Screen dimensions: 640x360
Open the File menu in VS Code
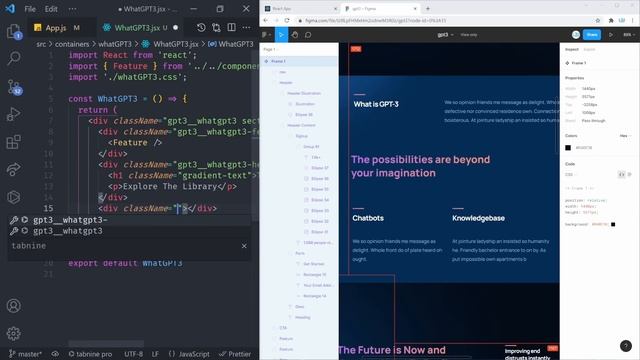pyautogui.click(x=30, y=9)
